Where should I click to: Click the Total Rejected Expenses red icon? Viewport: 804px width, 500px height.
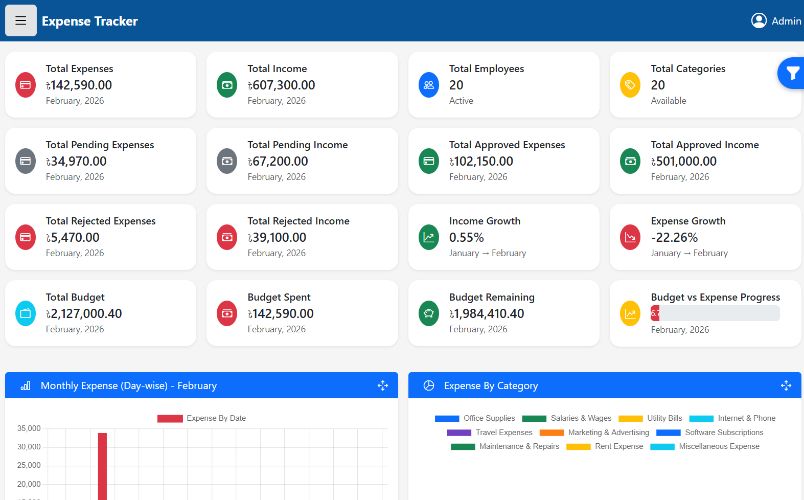[25, 237]
